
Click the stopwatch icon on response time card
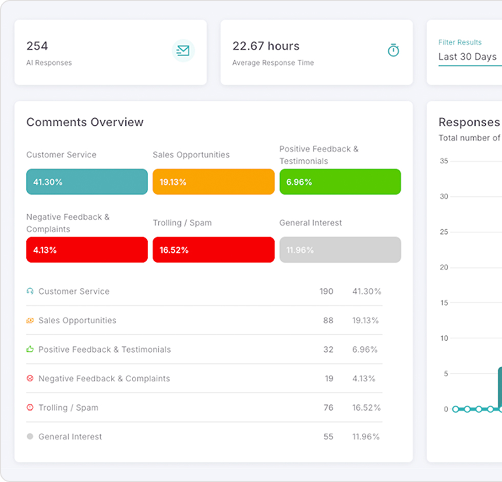pos(393,50)
